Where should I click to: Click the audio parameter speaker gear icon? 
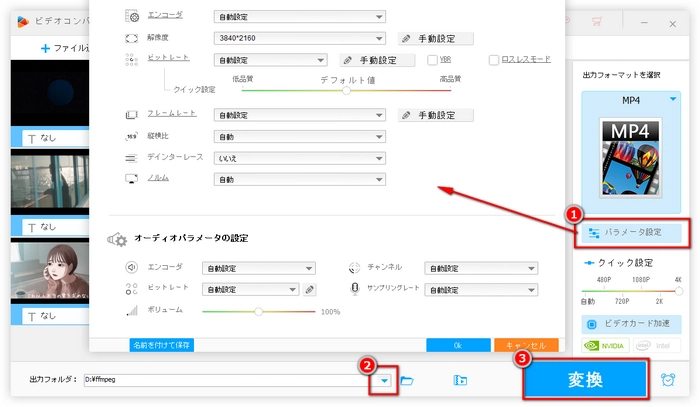[117, 239]
